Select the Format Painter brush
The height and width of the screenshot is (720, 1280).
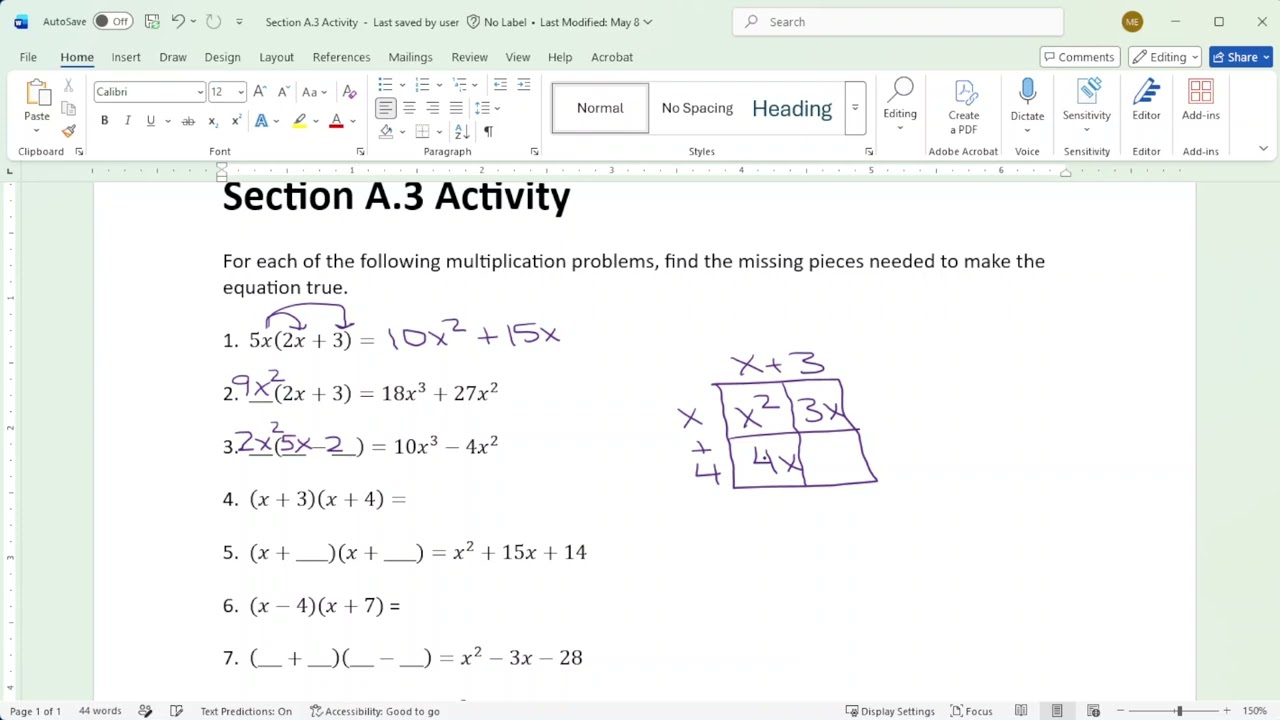click(68, 131)
